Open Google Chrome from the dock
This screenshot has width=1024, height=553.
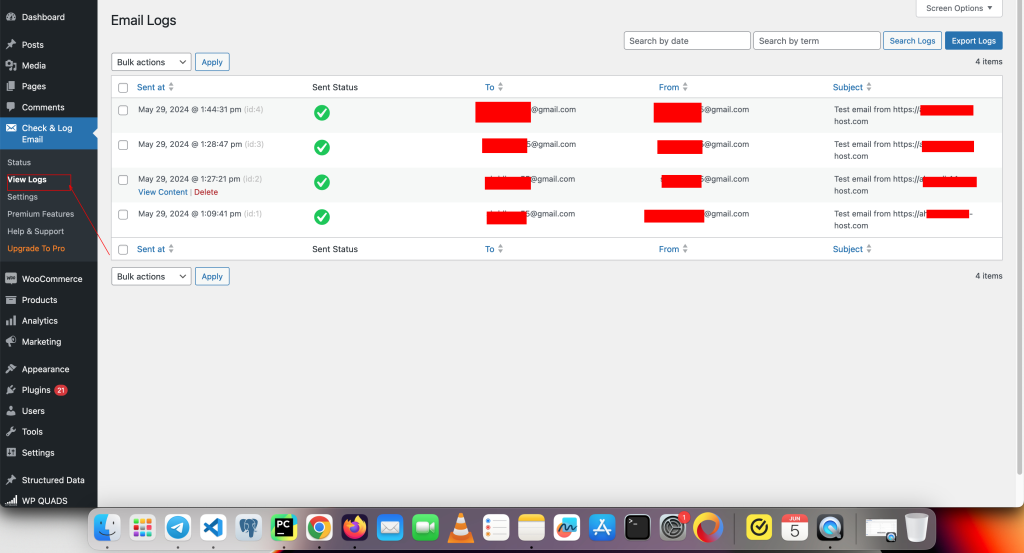click(319, 528)
